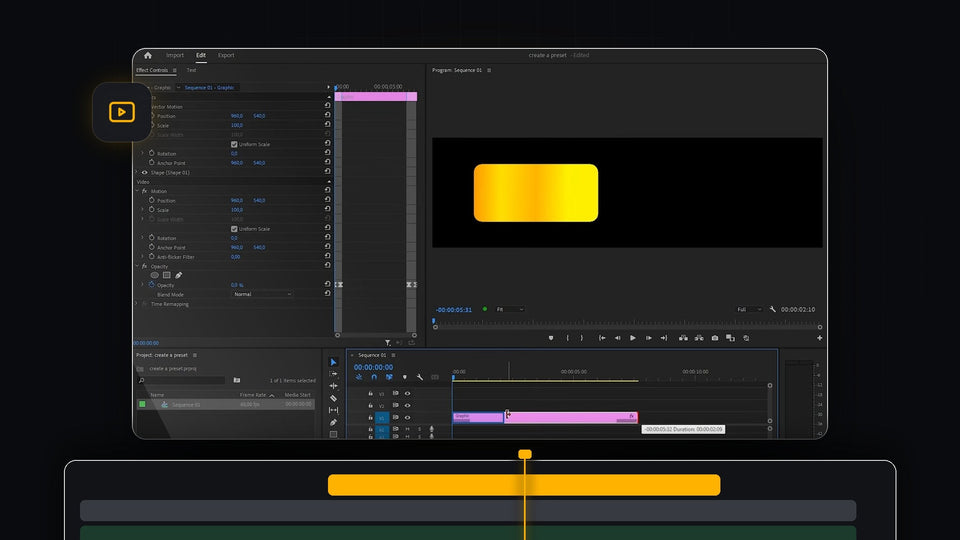The image size is (960, 540).
Task: Open the Effect Controls panel menu icon
Action: tap(174, 70)
